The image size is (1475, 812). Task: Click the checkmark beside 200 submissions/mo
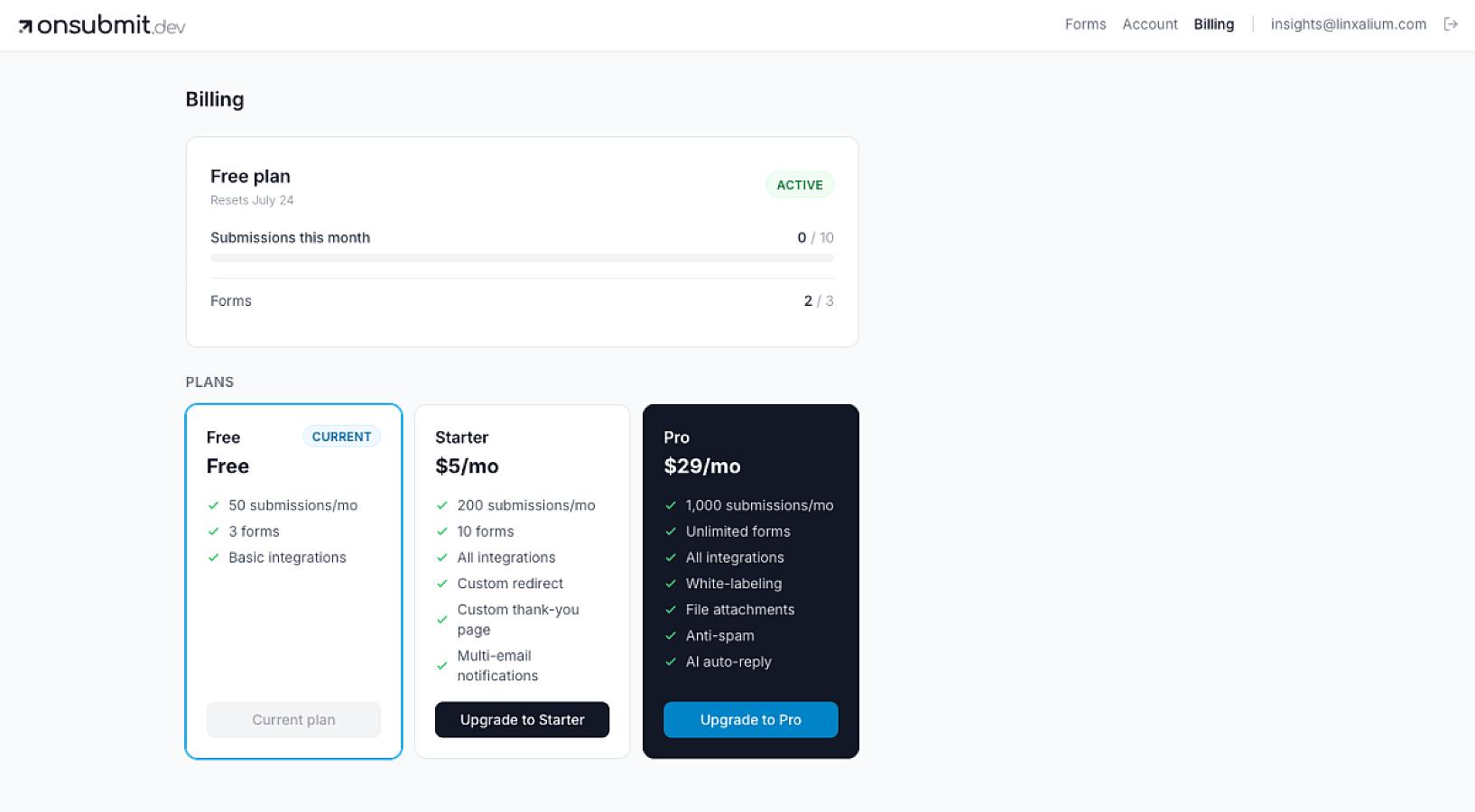pyautogui.click(x=442, y=505)
